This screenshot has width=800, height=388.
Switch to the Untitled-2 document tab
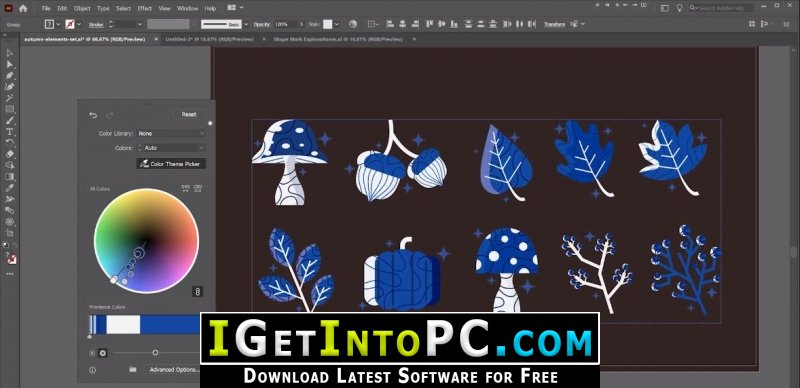(209, 39)
